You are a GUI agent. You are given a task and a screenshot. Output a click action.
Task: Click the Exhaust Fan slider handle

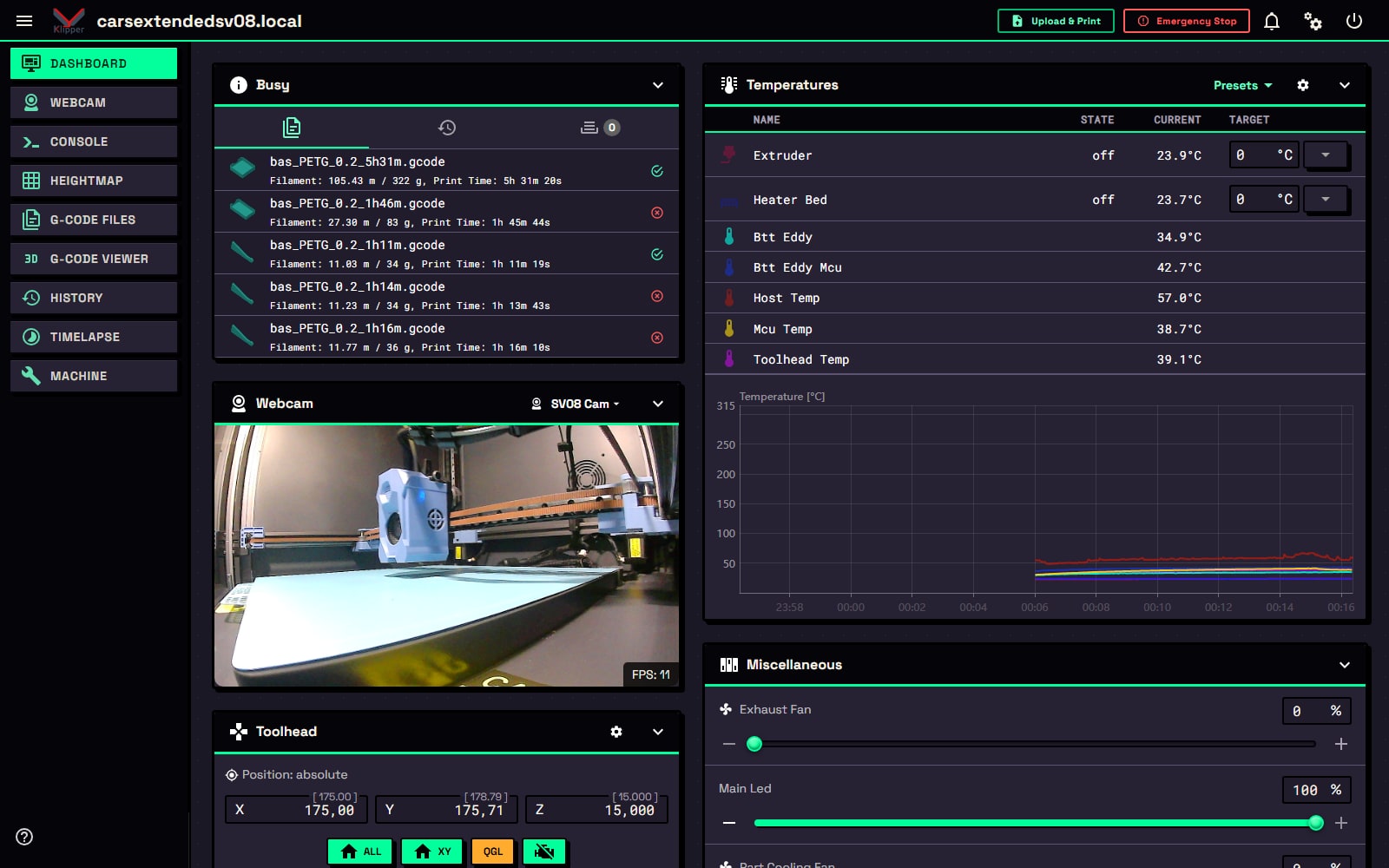(754, 744)
